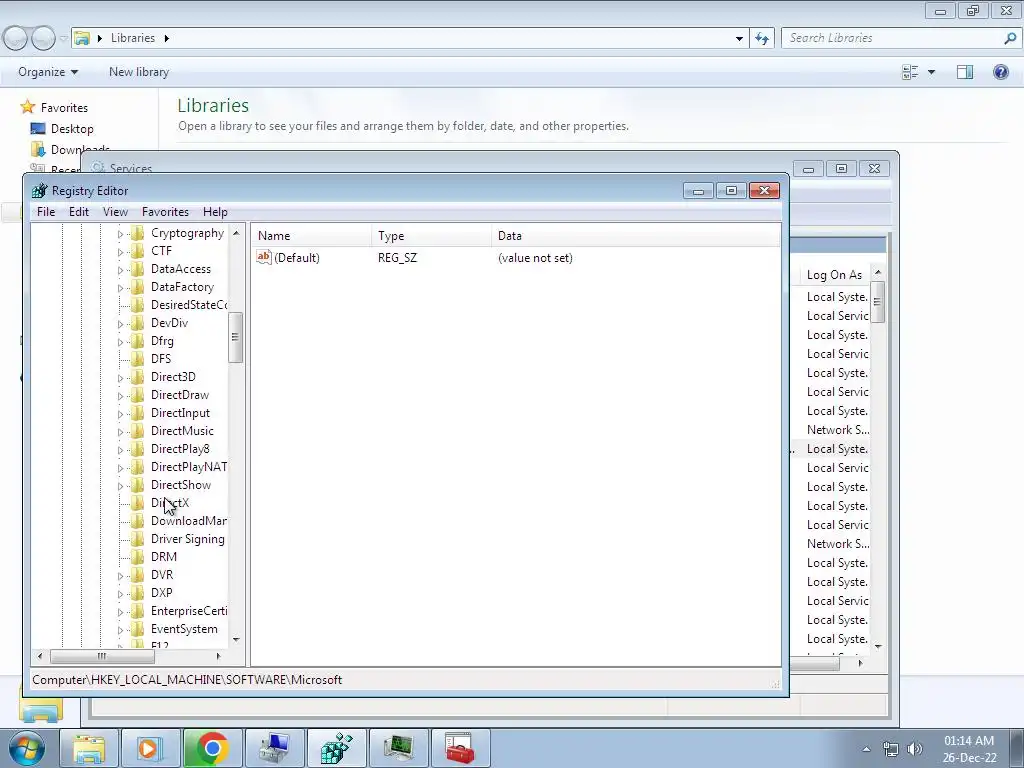Expand the Direct3D registry key
Viewport: 1024px width, 768px height.
120,377
